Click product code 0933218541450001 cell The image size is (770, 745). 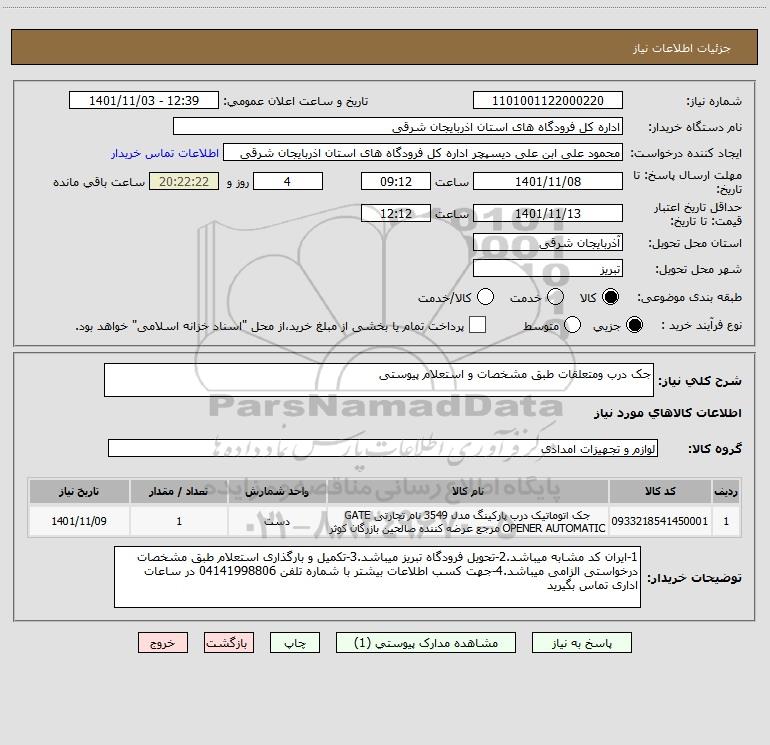(x=660, y=521)
